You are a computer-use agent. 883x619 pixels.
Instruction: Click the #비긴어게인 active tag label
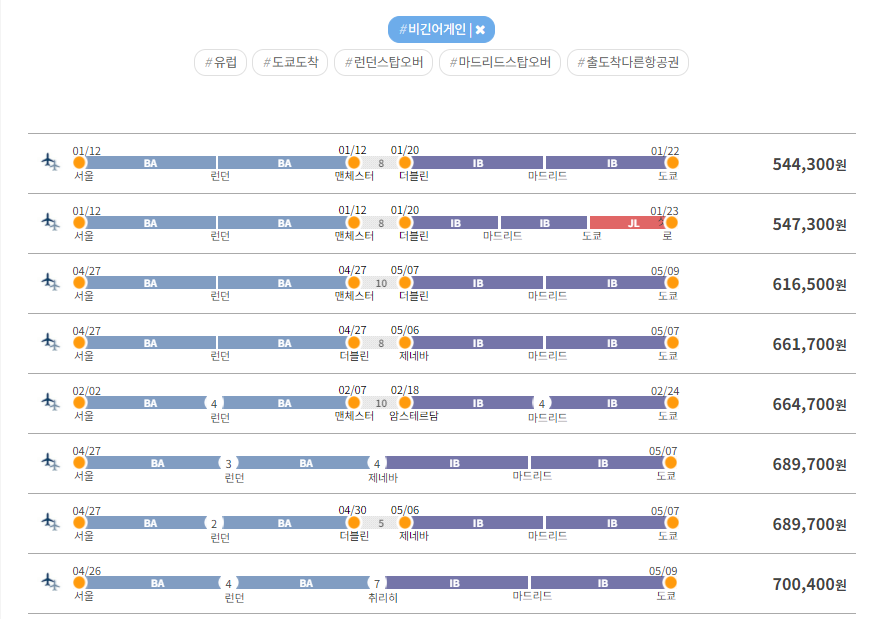432,29
